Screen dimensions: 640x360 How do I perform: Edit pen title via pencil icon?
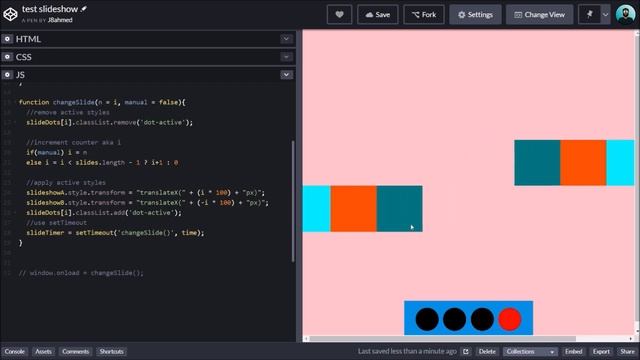click(84, 9)
